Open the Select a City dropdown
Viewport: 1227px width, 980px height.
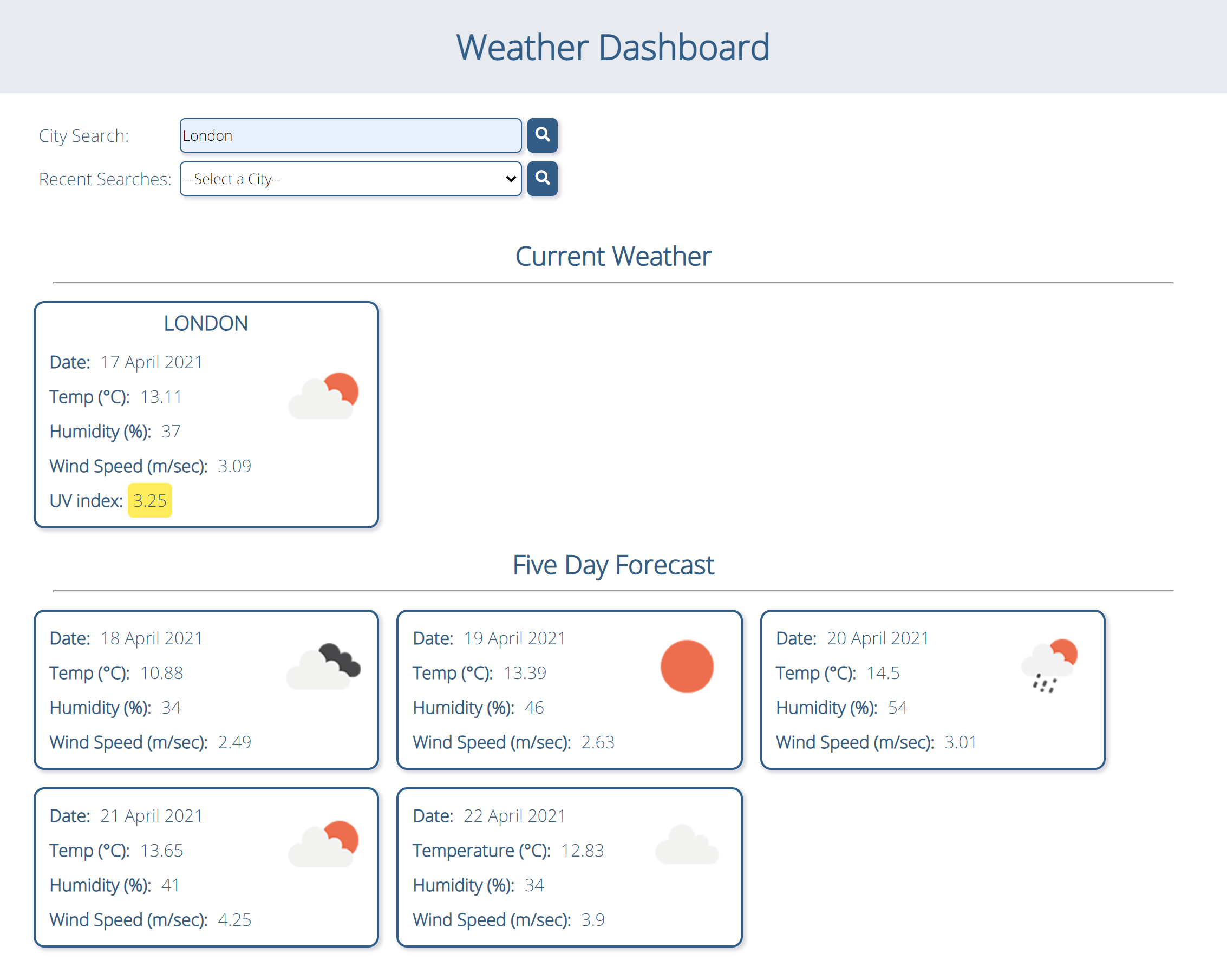(x=350, y=179)
